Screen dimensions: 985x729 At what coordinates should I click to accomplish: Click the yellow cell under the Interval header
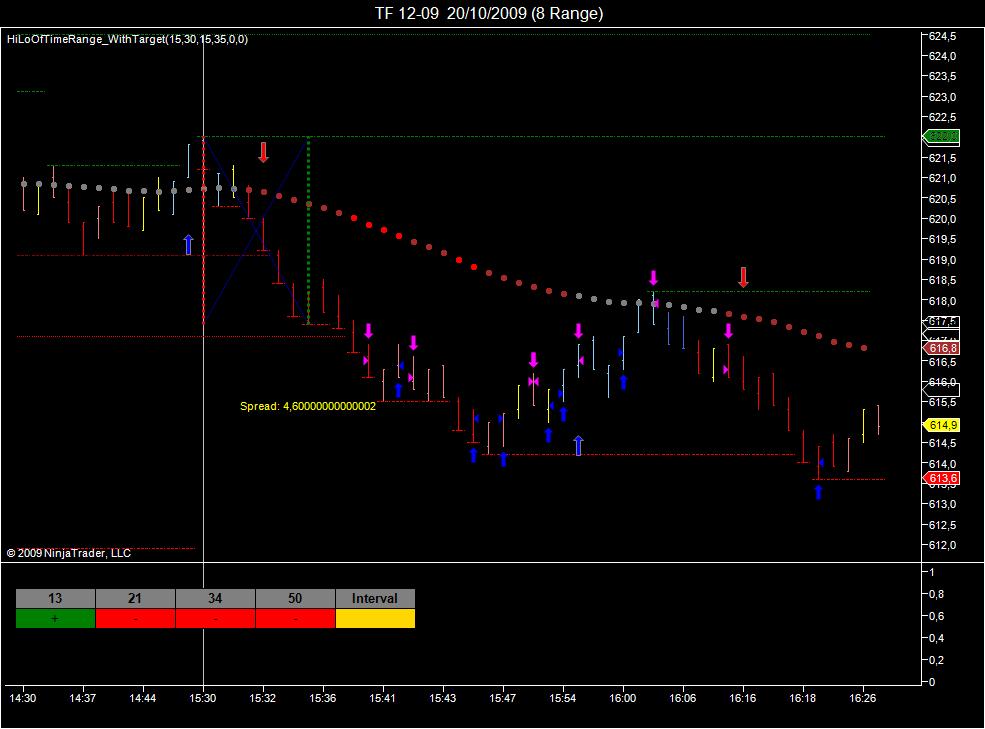[375, 618]
